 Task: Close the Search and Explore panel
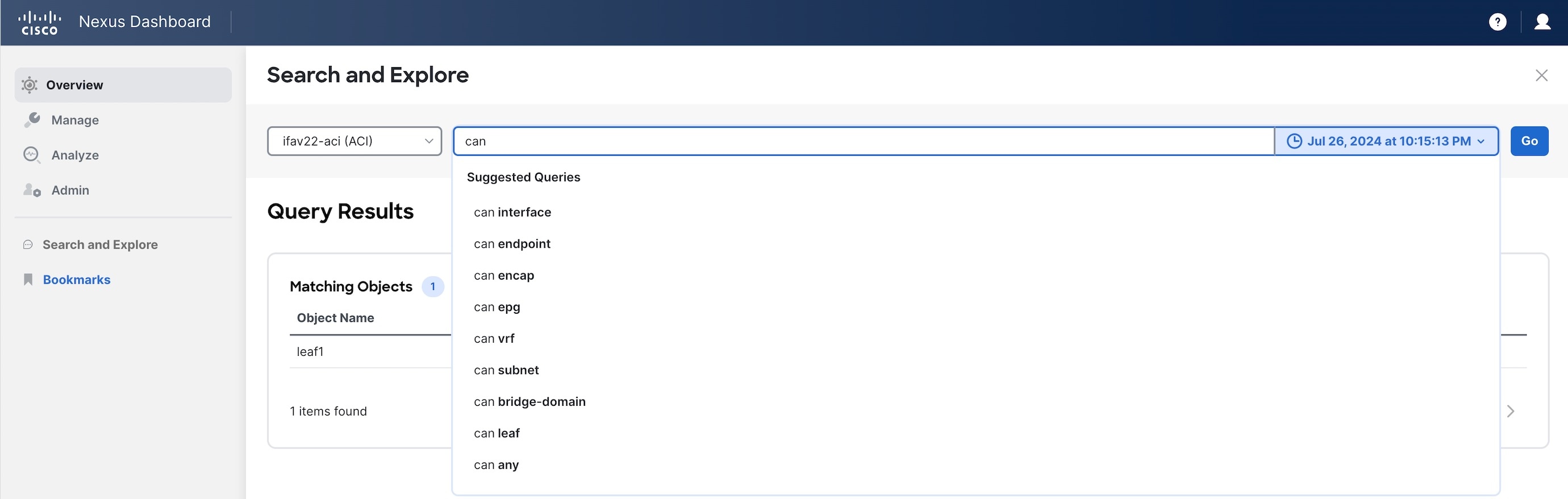pos(1541,76)
